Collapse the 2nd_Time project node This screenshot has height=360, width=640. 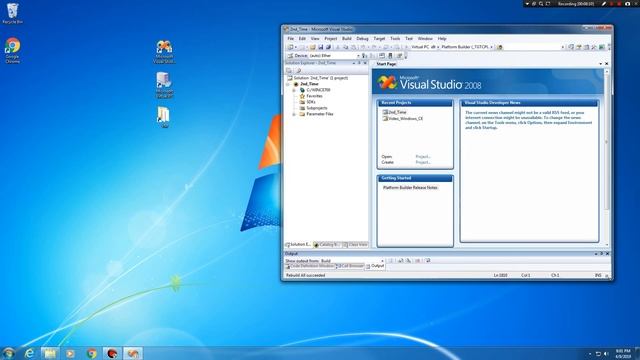pos(288,84)
